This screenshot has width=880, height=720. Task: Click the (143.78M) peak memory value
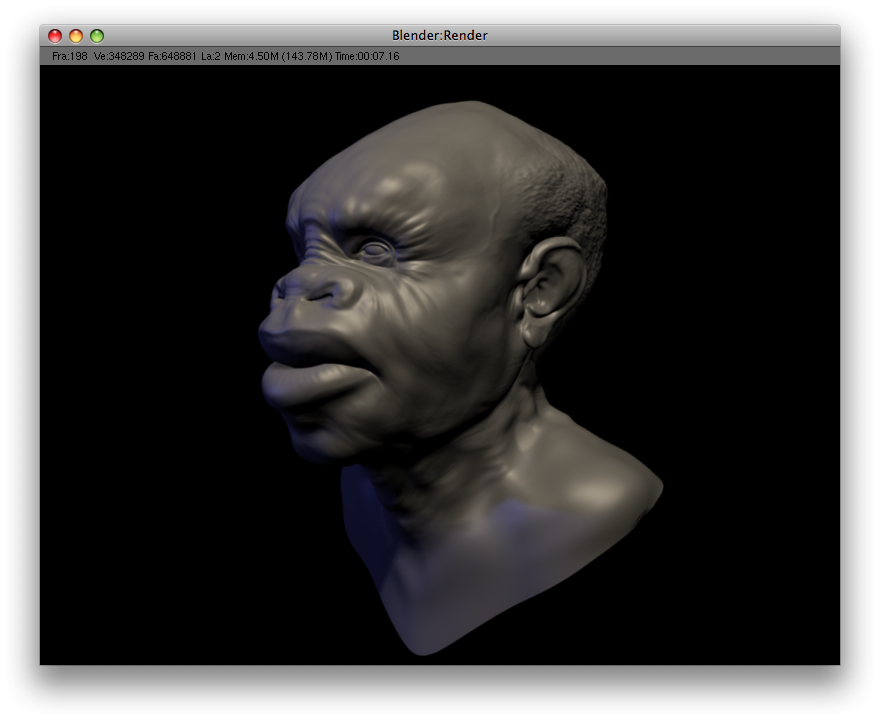pyautogui.click(x=306, y=57)
